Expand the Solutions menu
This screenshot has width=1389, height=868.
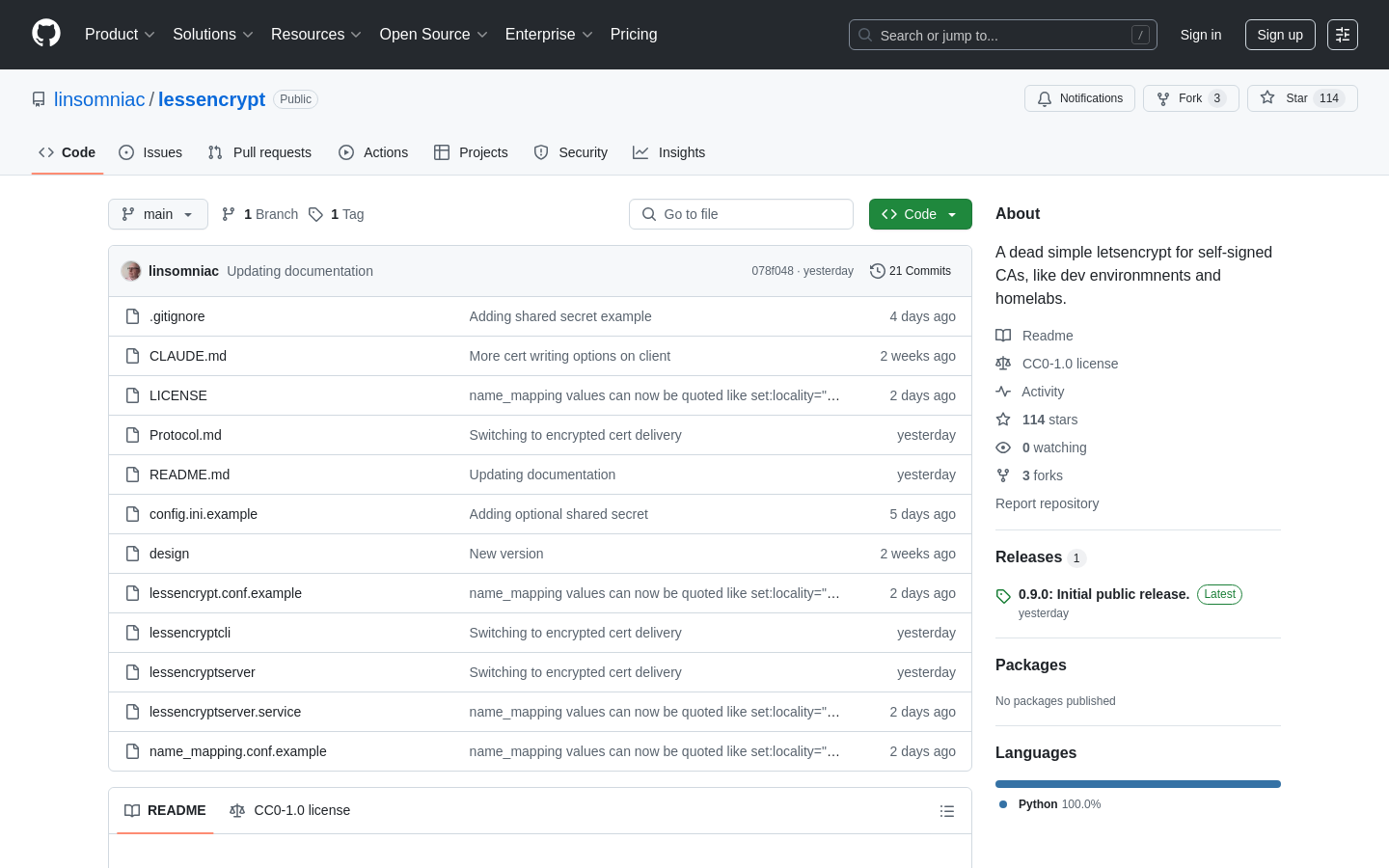pyautogui.click(x=213, y=34)
